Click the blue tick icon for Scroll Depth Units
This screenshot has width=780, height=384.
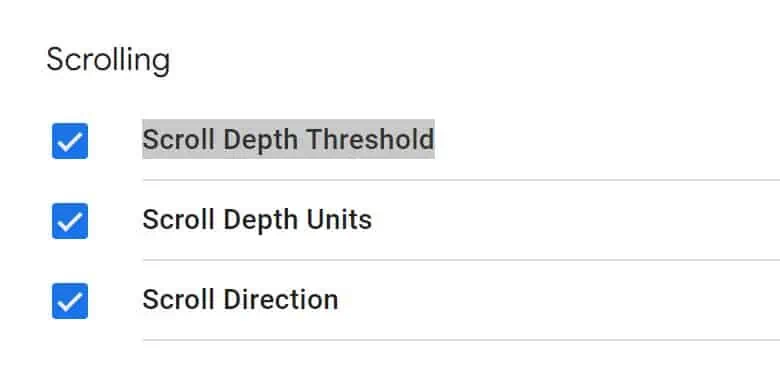(70, 222)
